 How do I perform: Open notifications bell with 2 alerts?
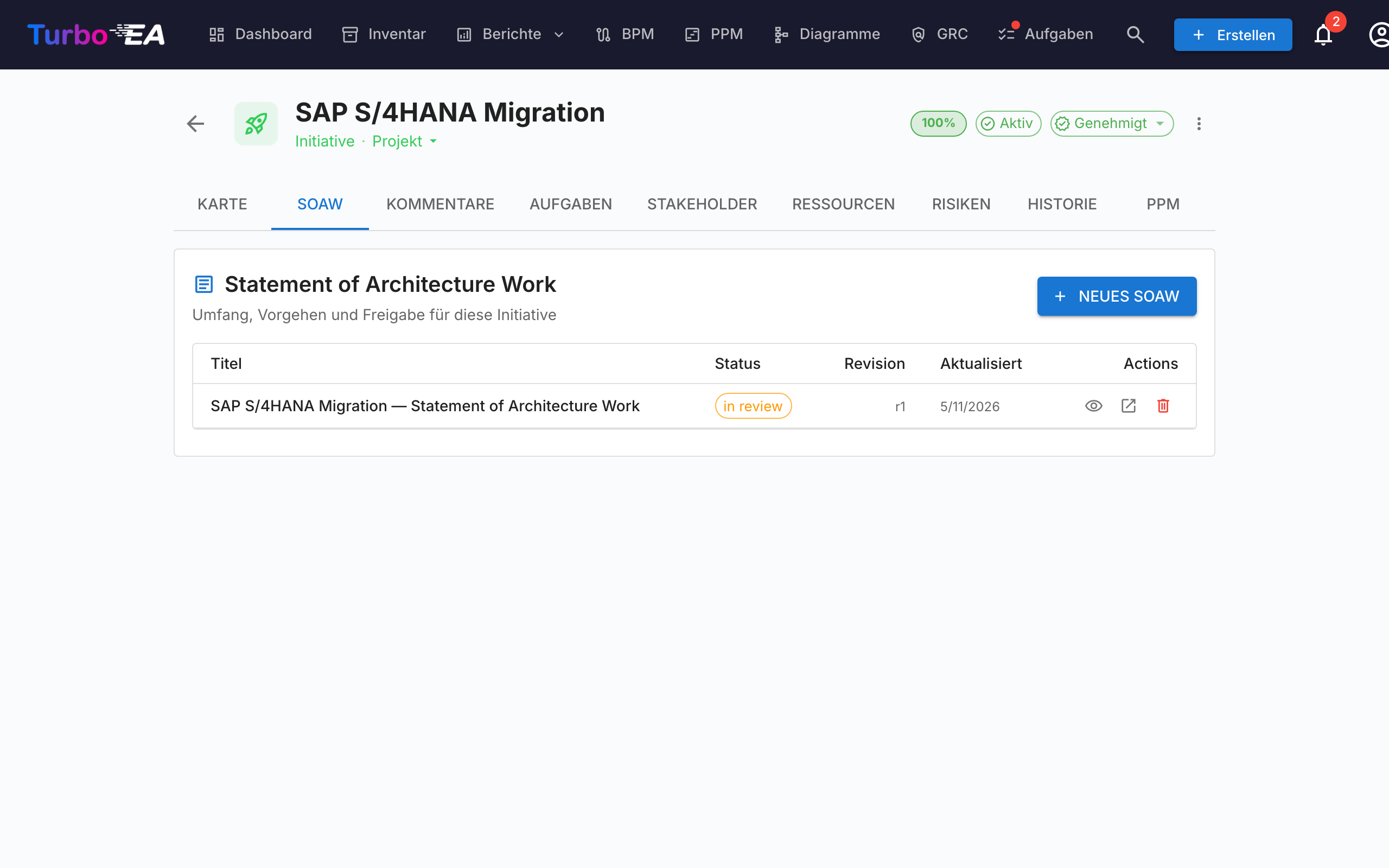click(1323, 34)
